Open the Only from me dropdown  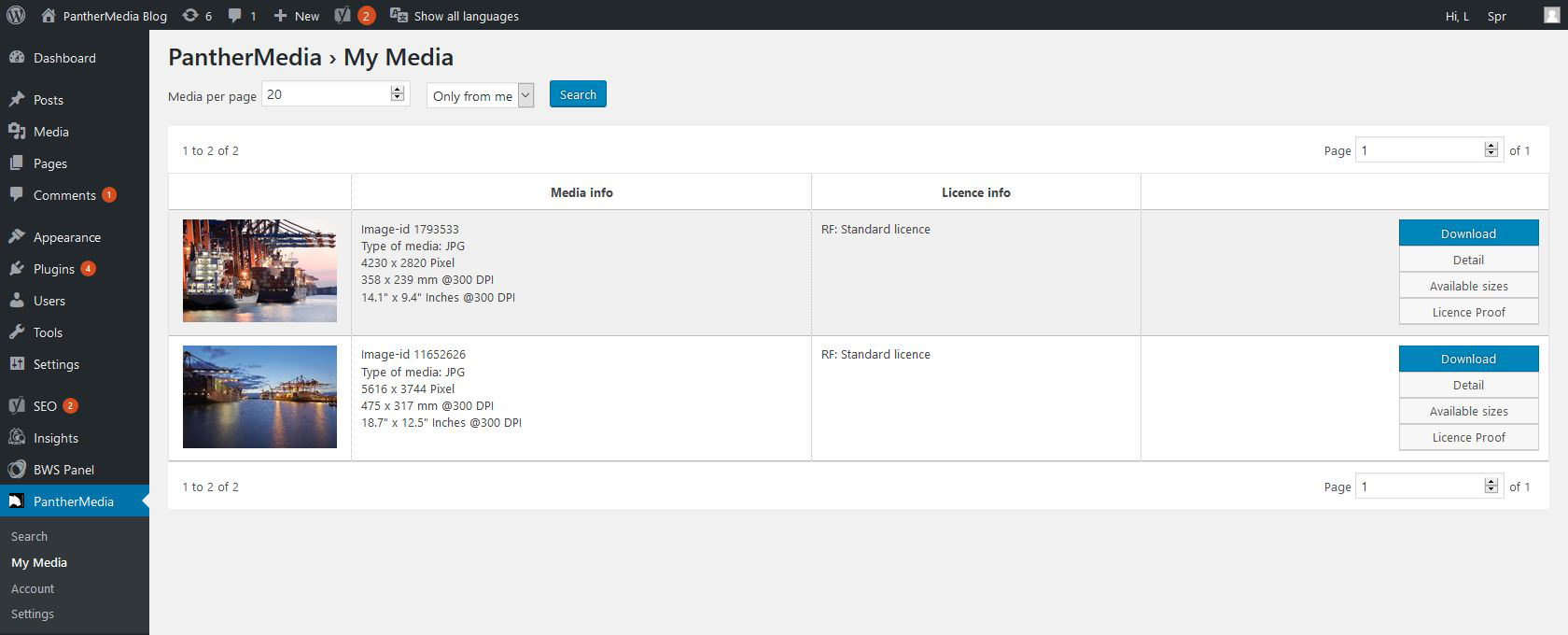point(480,95)
